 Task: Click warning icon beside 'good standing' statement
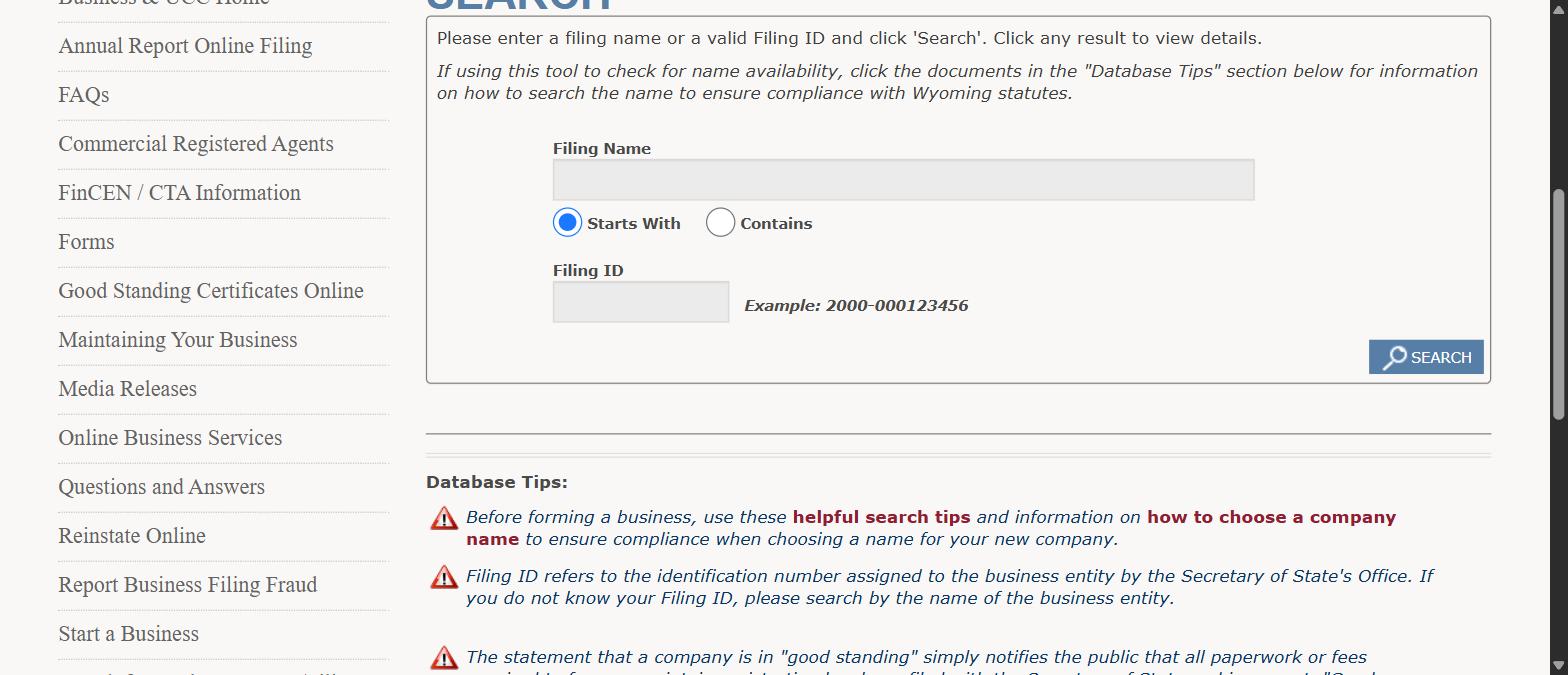coord(444,658)
